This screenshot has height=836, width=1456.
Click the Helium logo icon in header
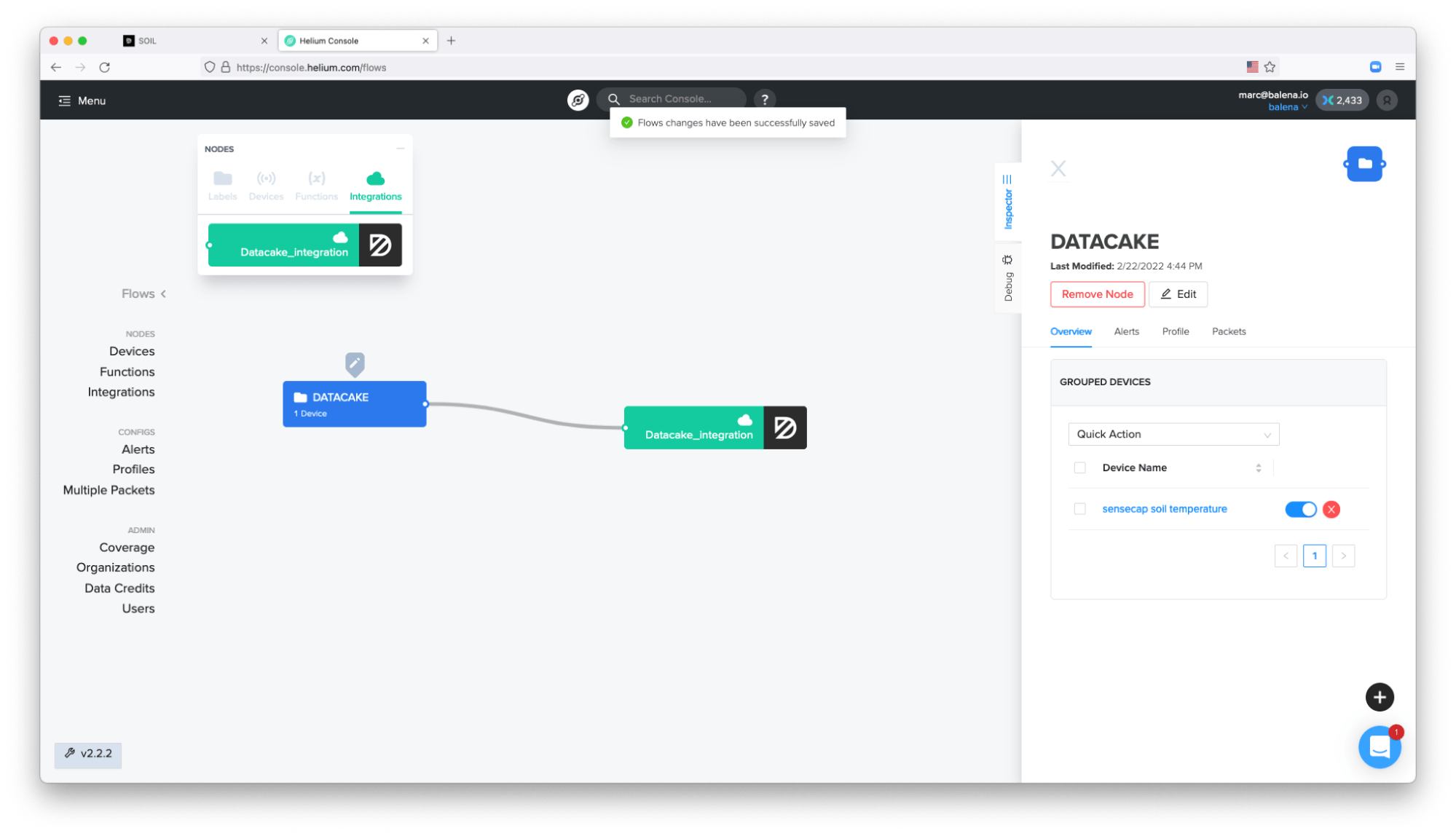pyautogui.click(x=578, y=100)
